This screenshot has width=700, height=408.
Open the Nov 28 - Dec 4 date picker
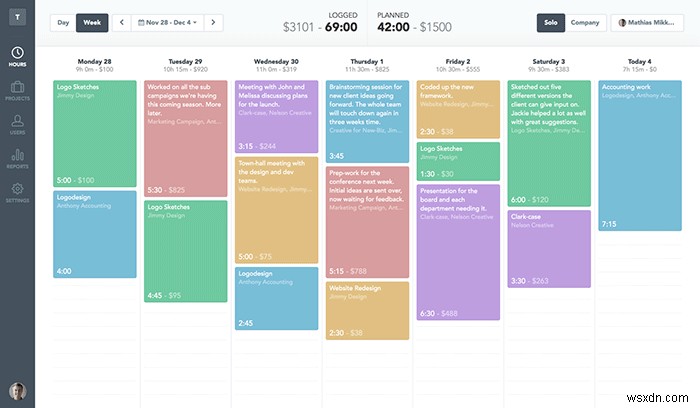coord(169,20)
